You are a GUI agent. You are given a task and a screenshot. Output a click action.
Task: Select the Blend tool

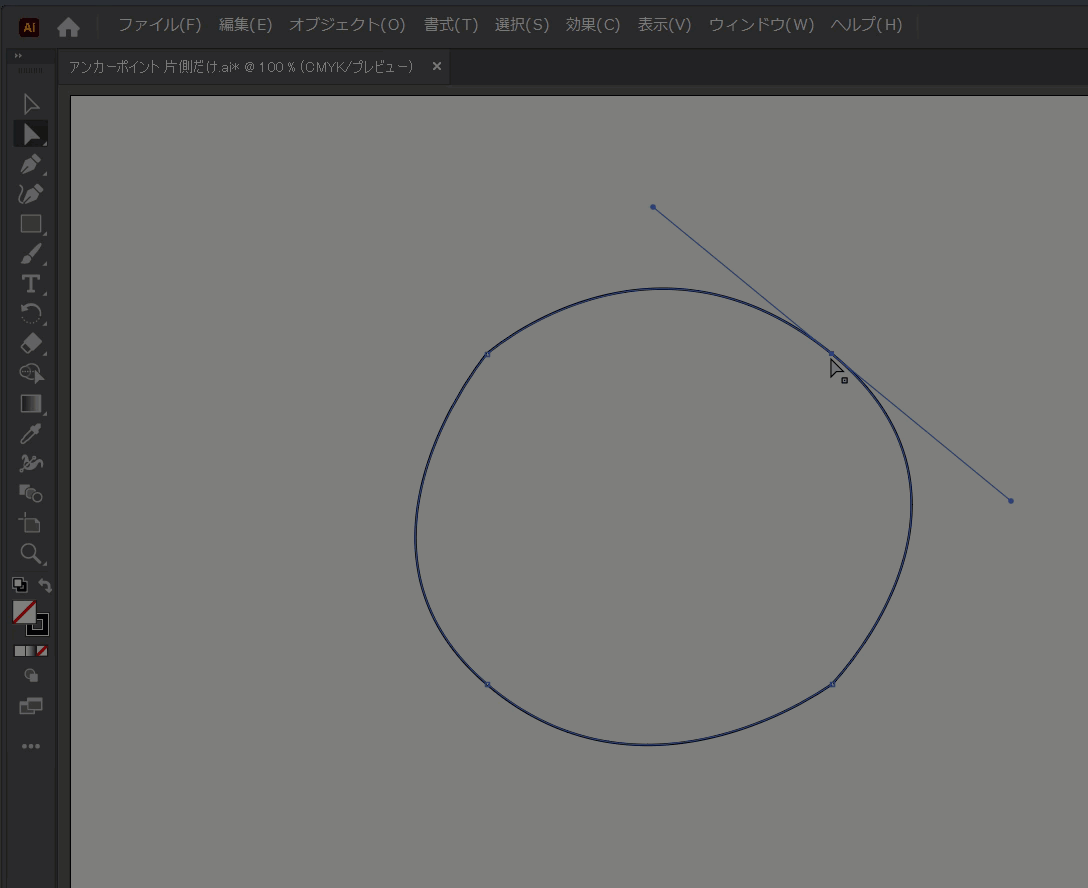click(x=31, y=493)
